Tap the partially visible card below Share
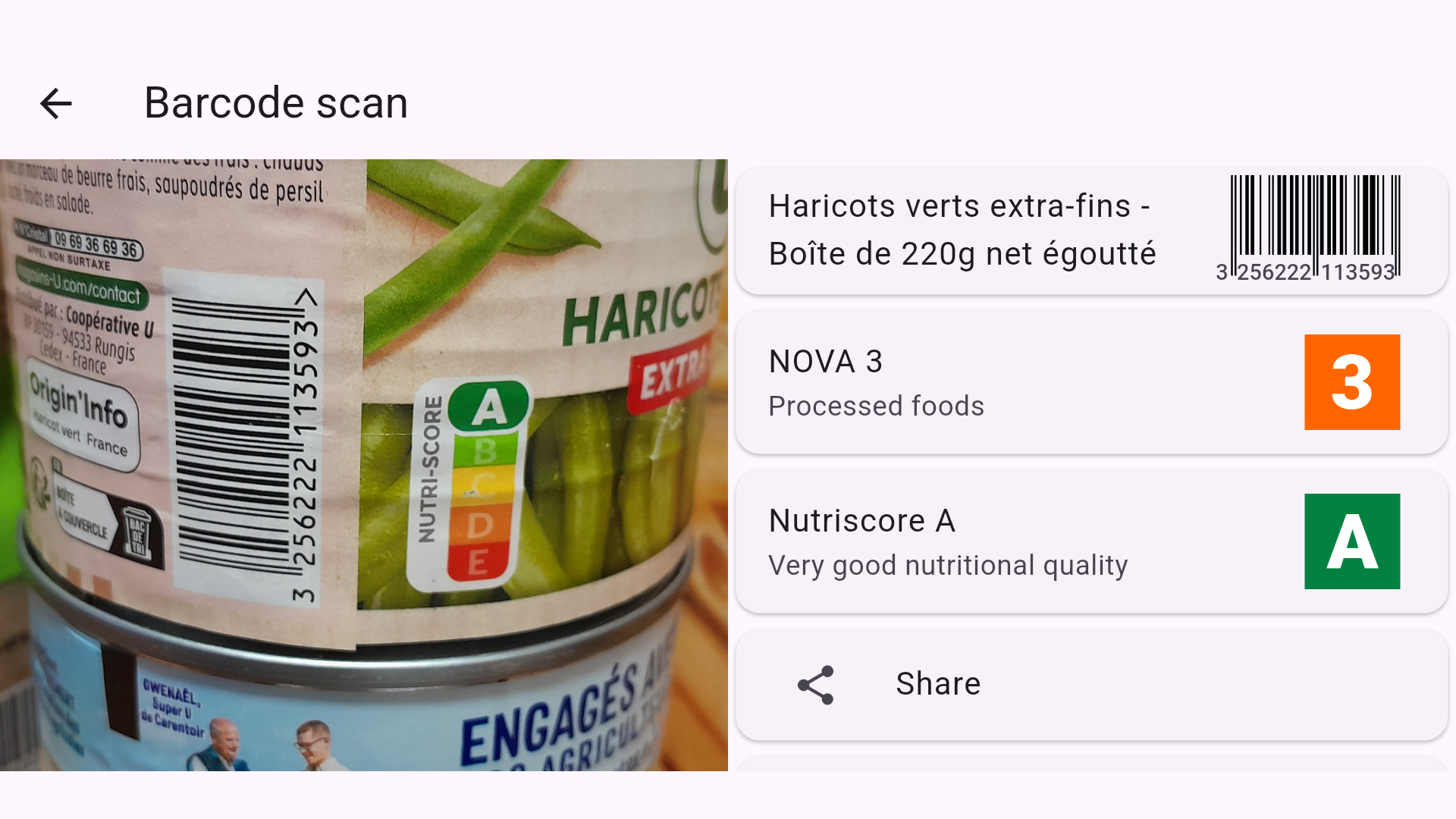 point(1092,764)
